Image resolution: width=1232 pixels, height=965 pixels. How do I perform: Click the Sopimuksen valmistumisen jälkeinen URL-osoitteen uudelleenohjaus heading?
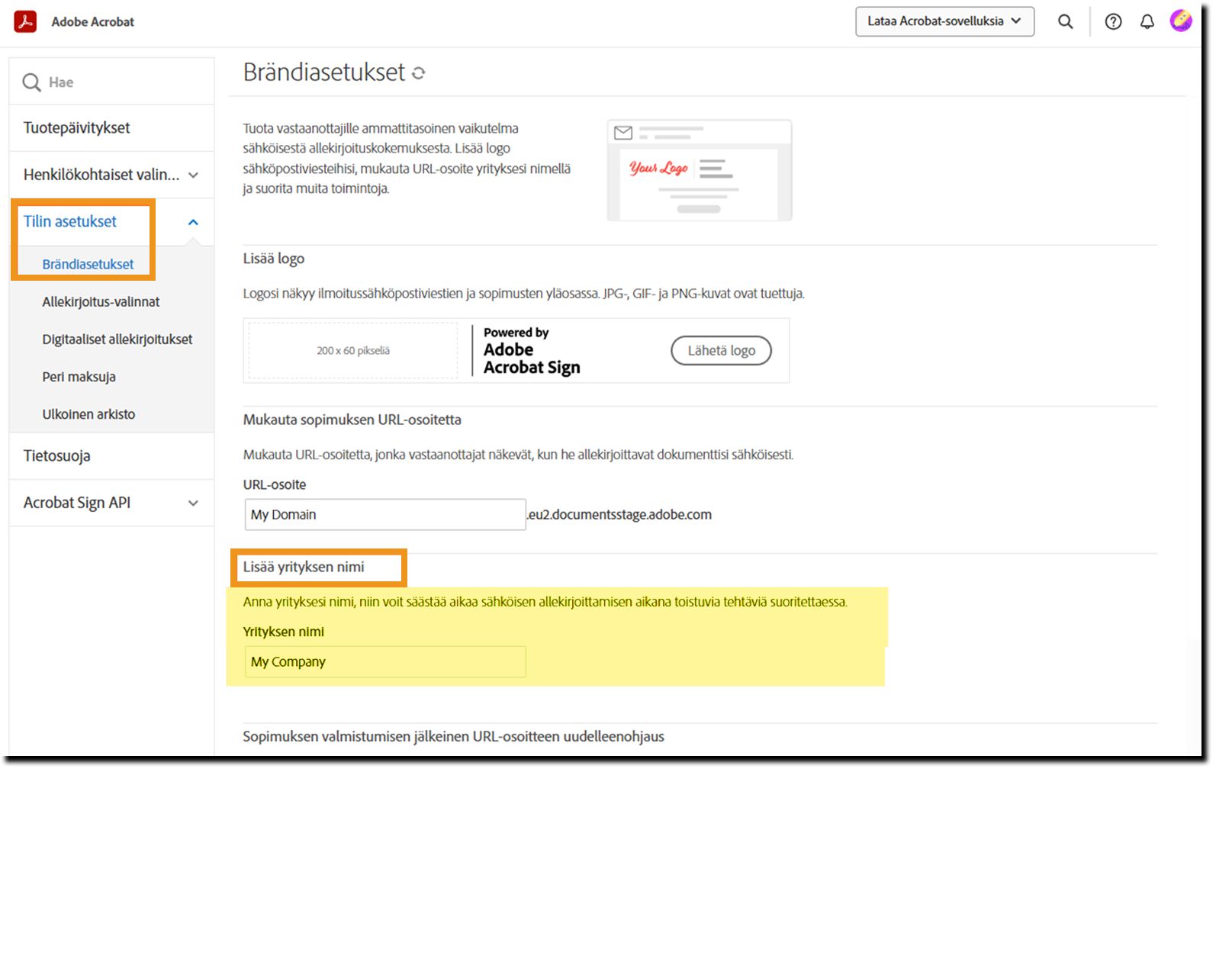coord(454,736)
